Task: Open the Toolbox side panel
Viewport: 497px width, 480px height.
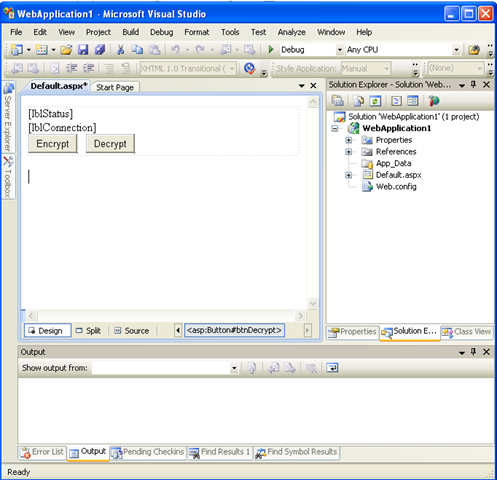Action: (x=8, y=177)
